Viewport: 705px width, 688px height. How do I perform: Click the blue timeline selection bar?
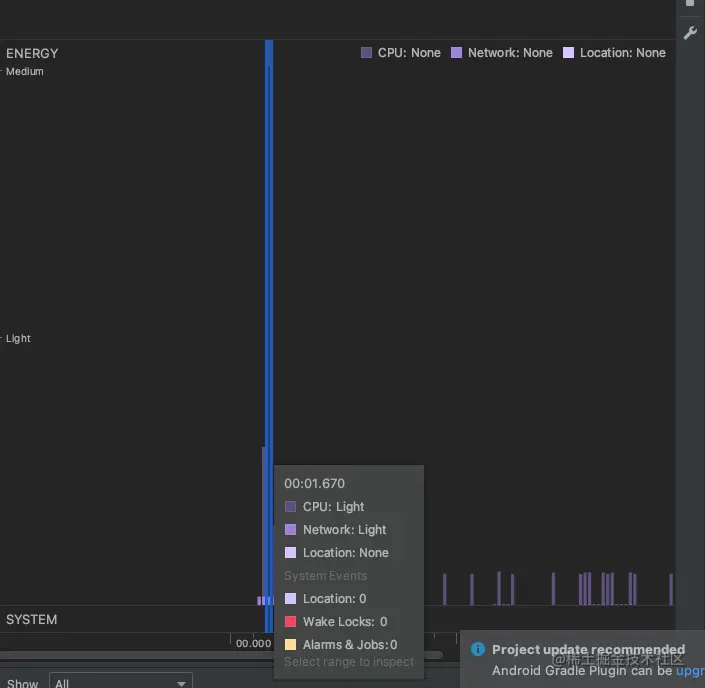pyautogui.click(x=269, y=336)
